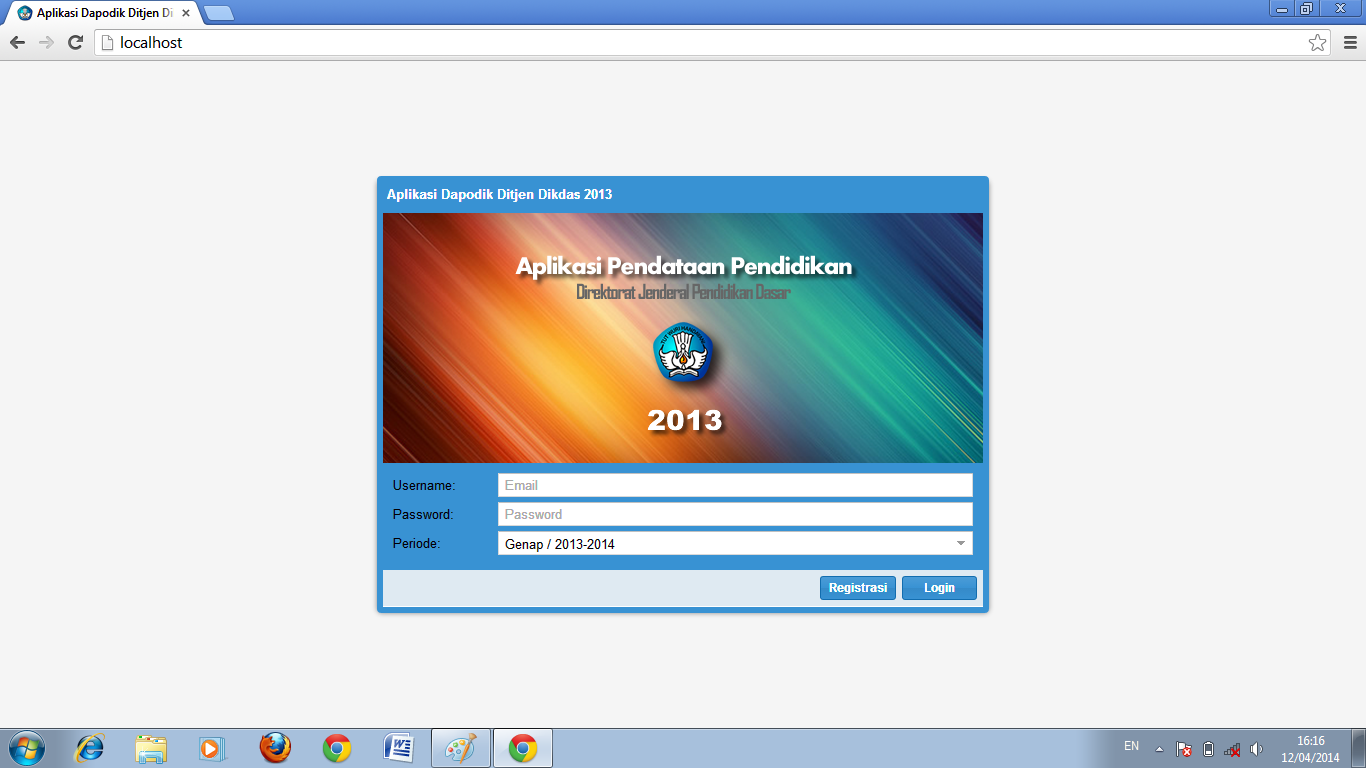This screenshot has height=768, width=1366.
Task: Click the Tut Wuri Handayani logo
Action: (x=684, y=352)
